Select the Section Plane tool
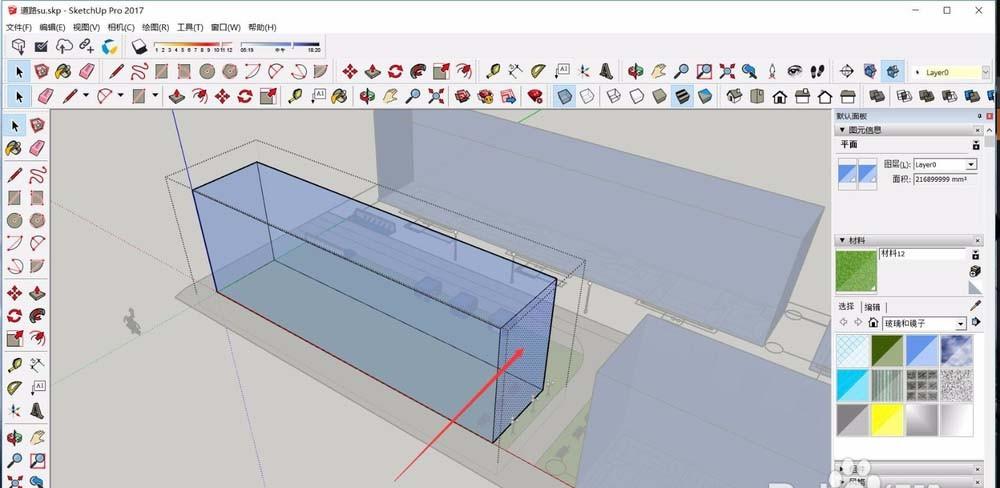The height and width of the screenshot is (488, 1000). pos(846,71)
